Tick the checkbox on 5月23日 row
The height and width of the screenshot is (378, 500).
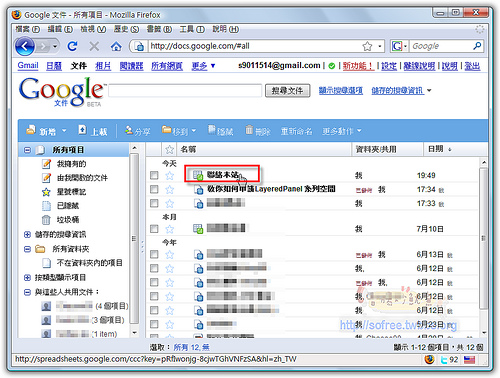154,324
